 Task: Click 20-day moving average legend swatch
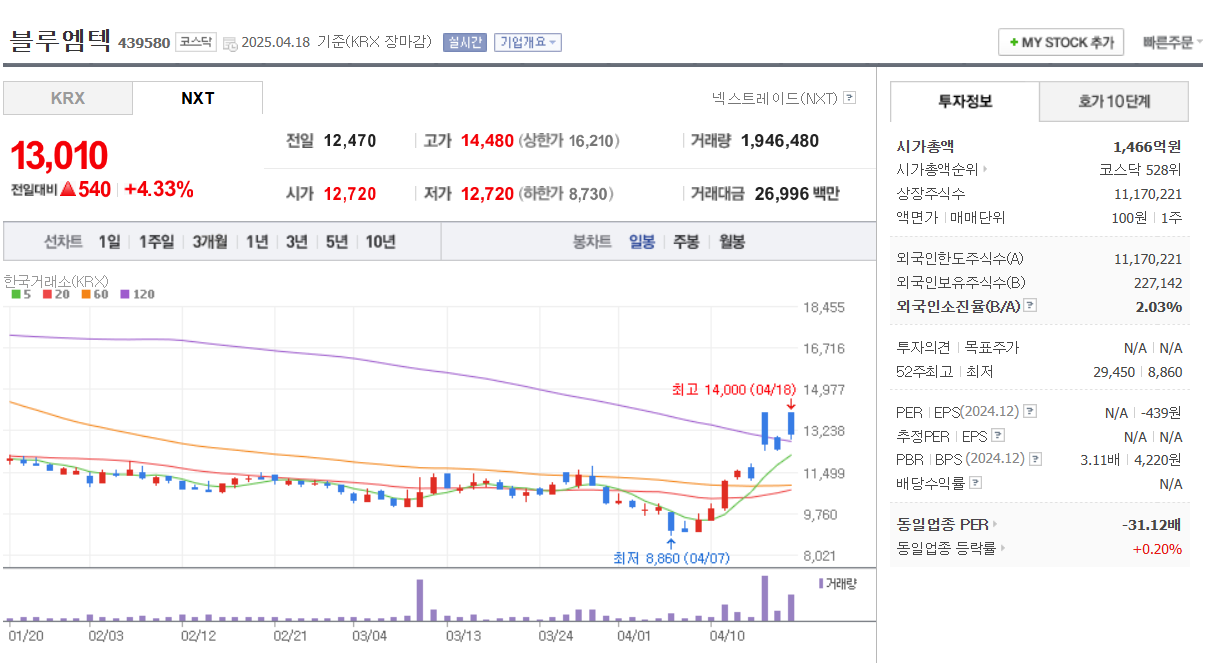(x=47, y=295)
